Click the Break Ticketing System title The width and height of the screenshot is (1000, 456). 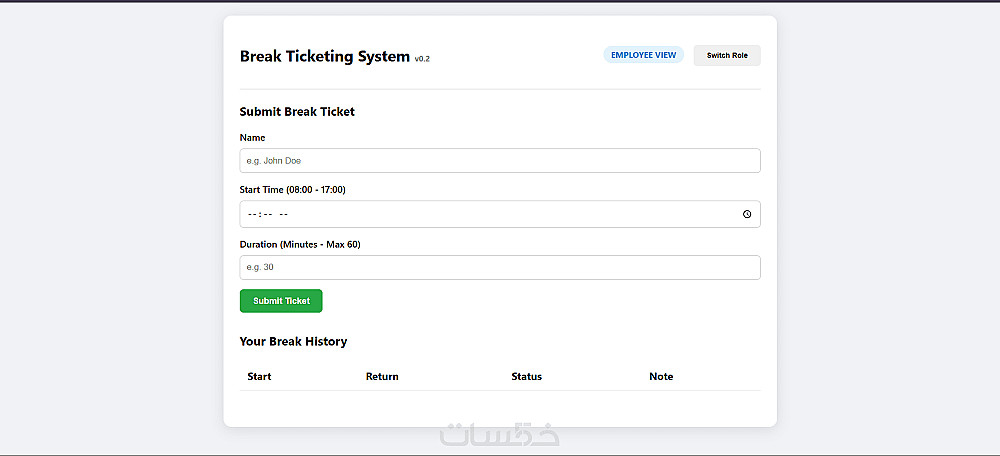(324, 57)
